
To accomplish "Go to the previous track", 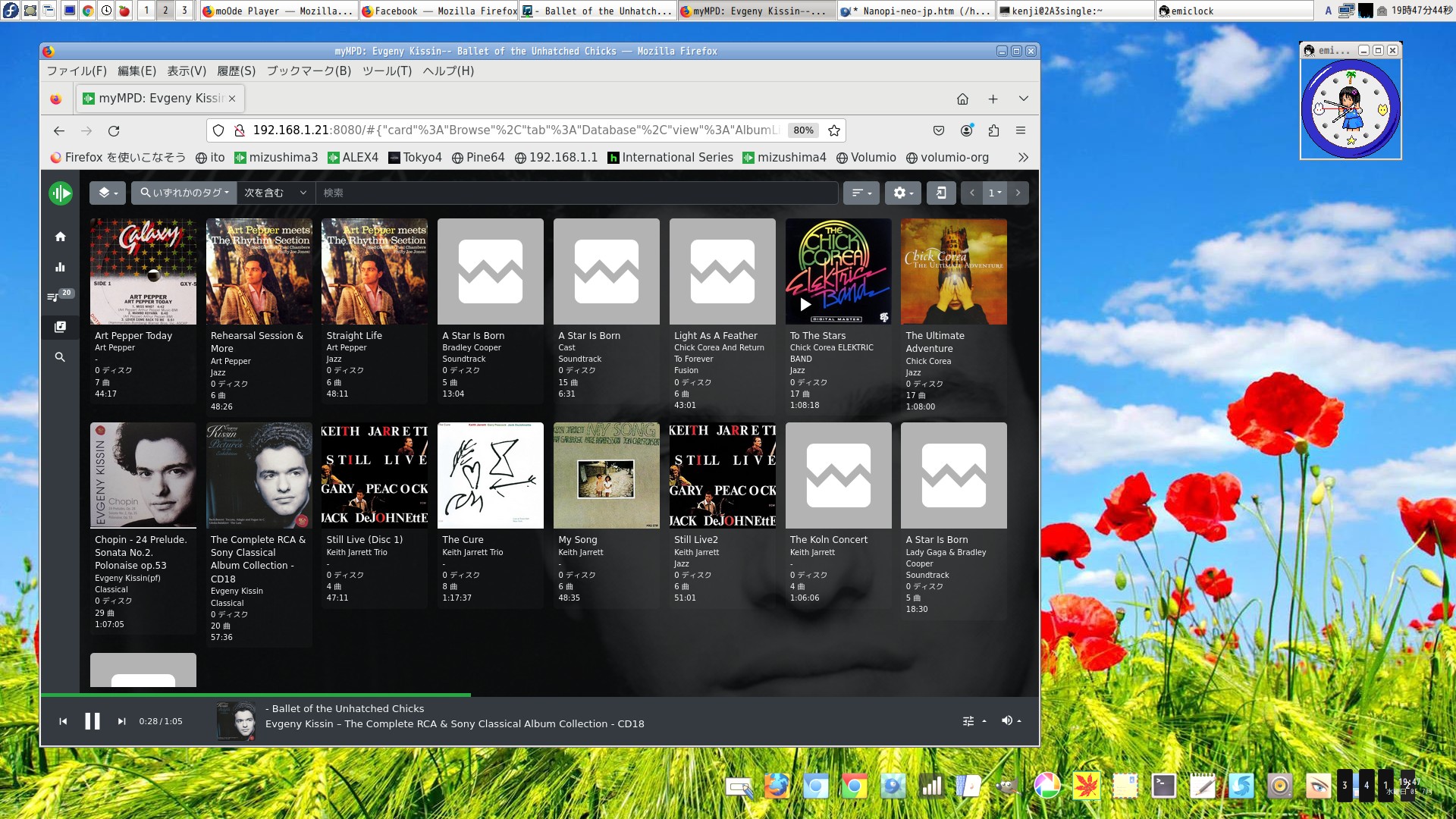I will pyautogui.click(x=63, y=721).
